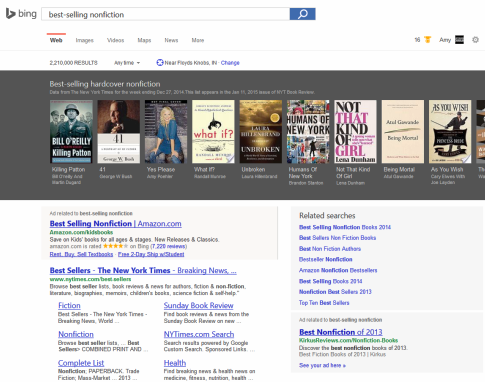Click the Yes Please title text

pos(161,170)
